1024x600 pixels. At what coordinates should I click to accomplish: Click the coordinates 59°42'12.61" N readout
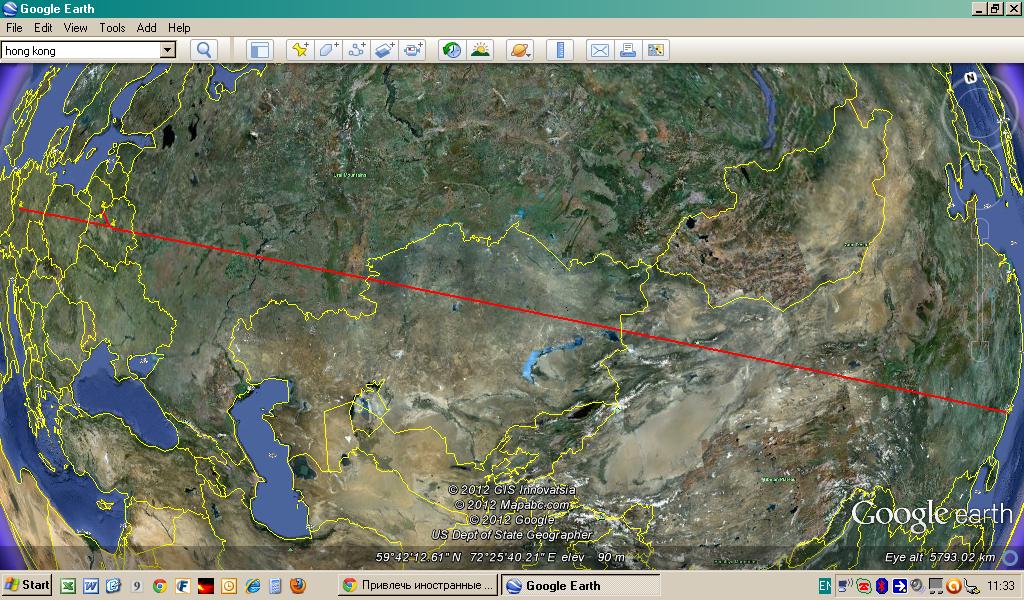click(418, 557)
